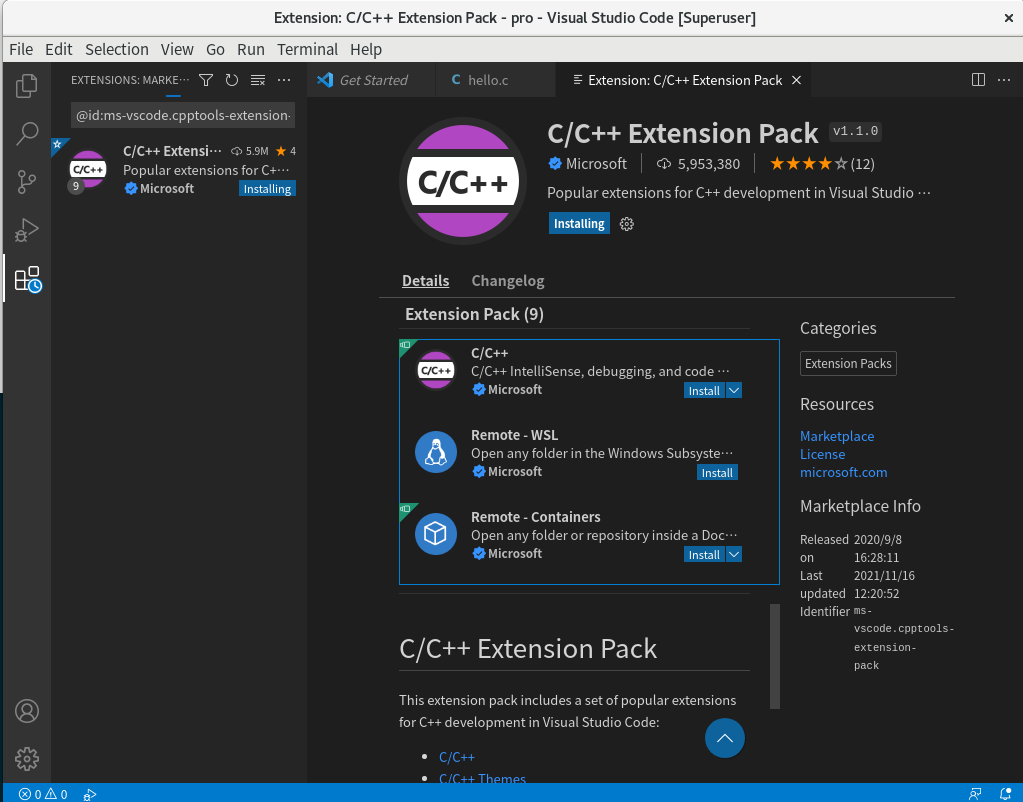Viewport: 1023px width, 802px height.
Task: Click errors and warnings status indicator
Action: [42, 794]
